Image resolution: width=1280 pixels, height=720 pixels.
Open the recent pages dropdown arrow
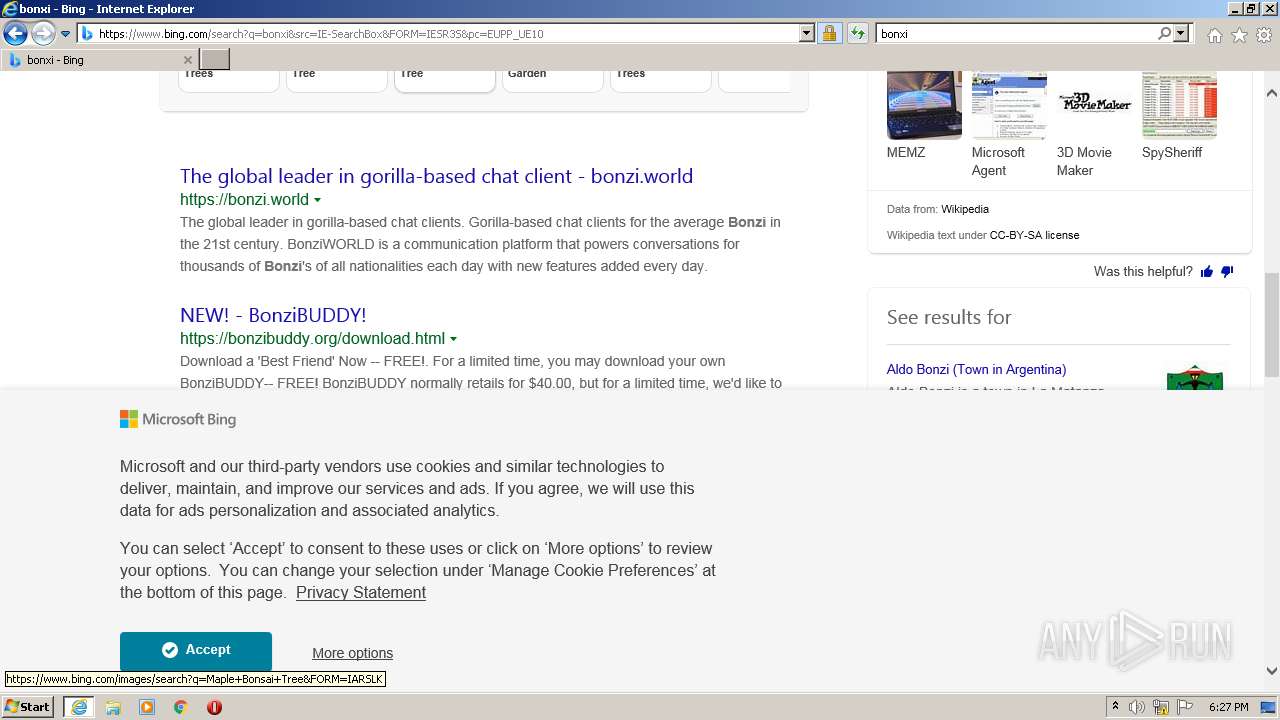(66, 34)
